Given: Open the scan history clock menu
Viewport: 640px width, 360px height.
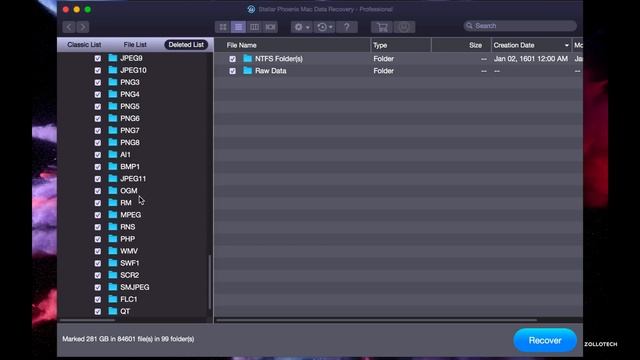Looking at the screenshot, I should pyautogui.click(x=325, y=27).
